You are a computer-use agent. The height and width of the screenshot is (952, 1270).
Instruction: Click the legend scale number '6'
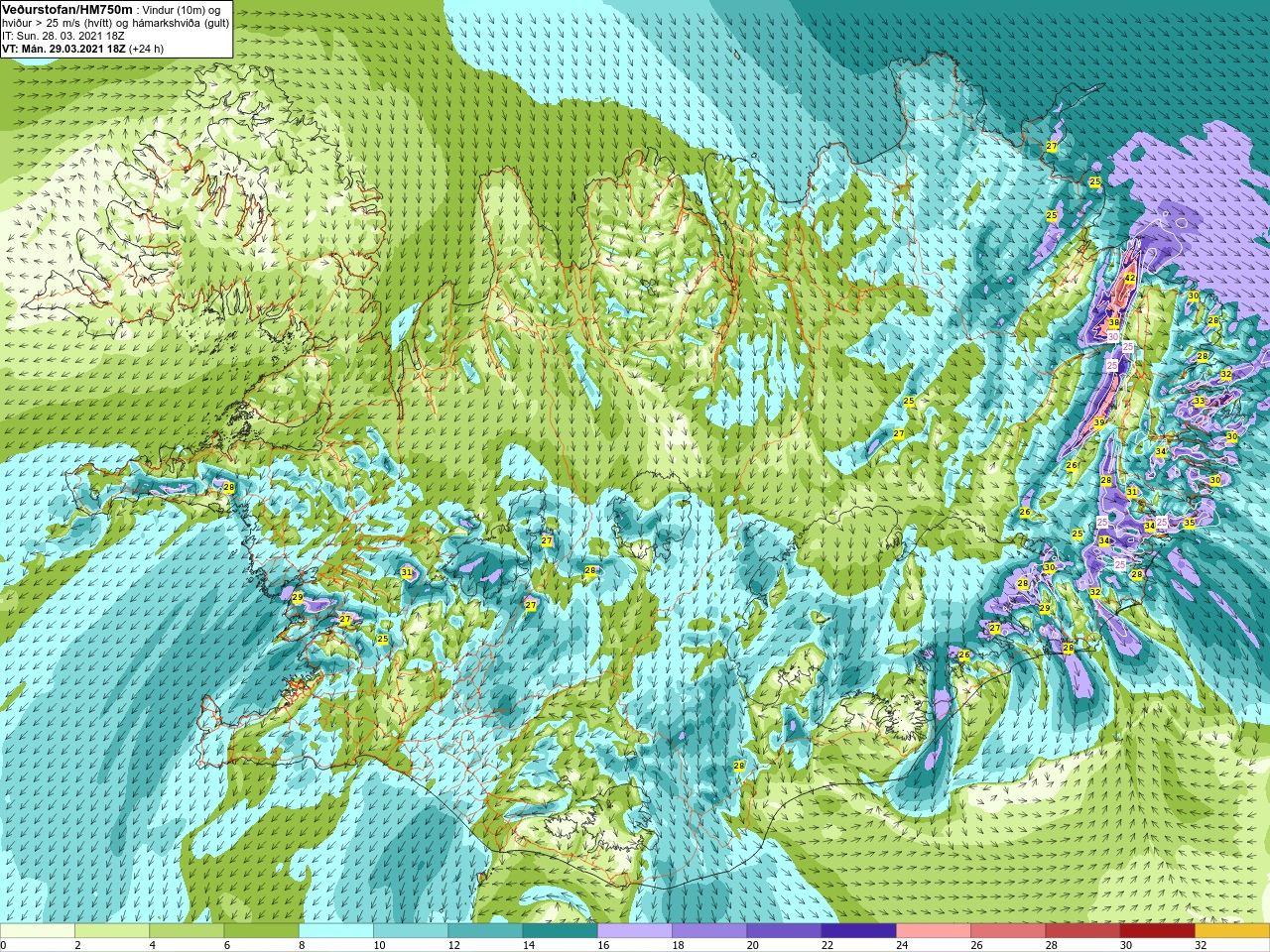[226, 946]
